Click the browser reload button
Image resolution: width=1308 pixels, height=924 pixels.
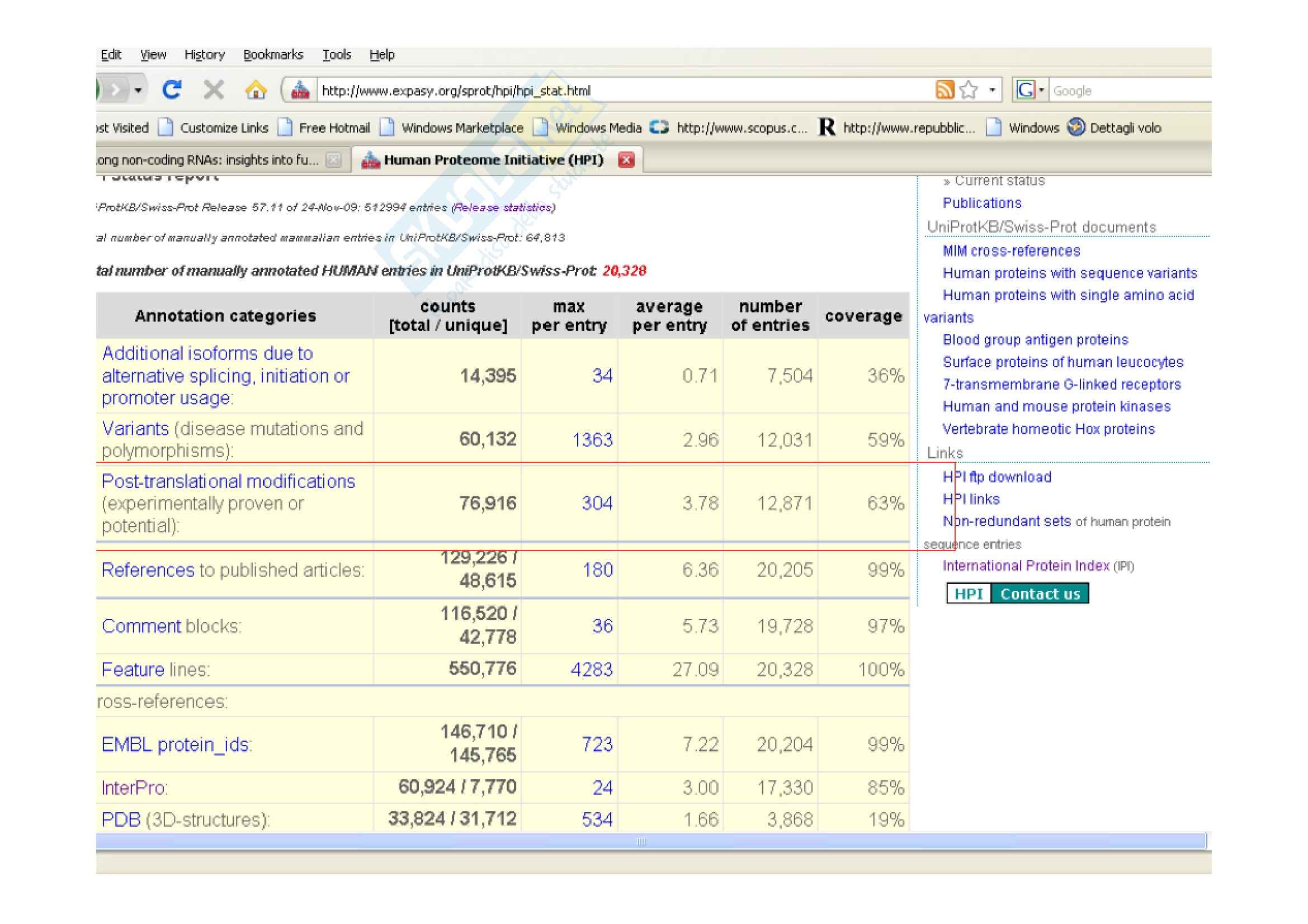172,90
